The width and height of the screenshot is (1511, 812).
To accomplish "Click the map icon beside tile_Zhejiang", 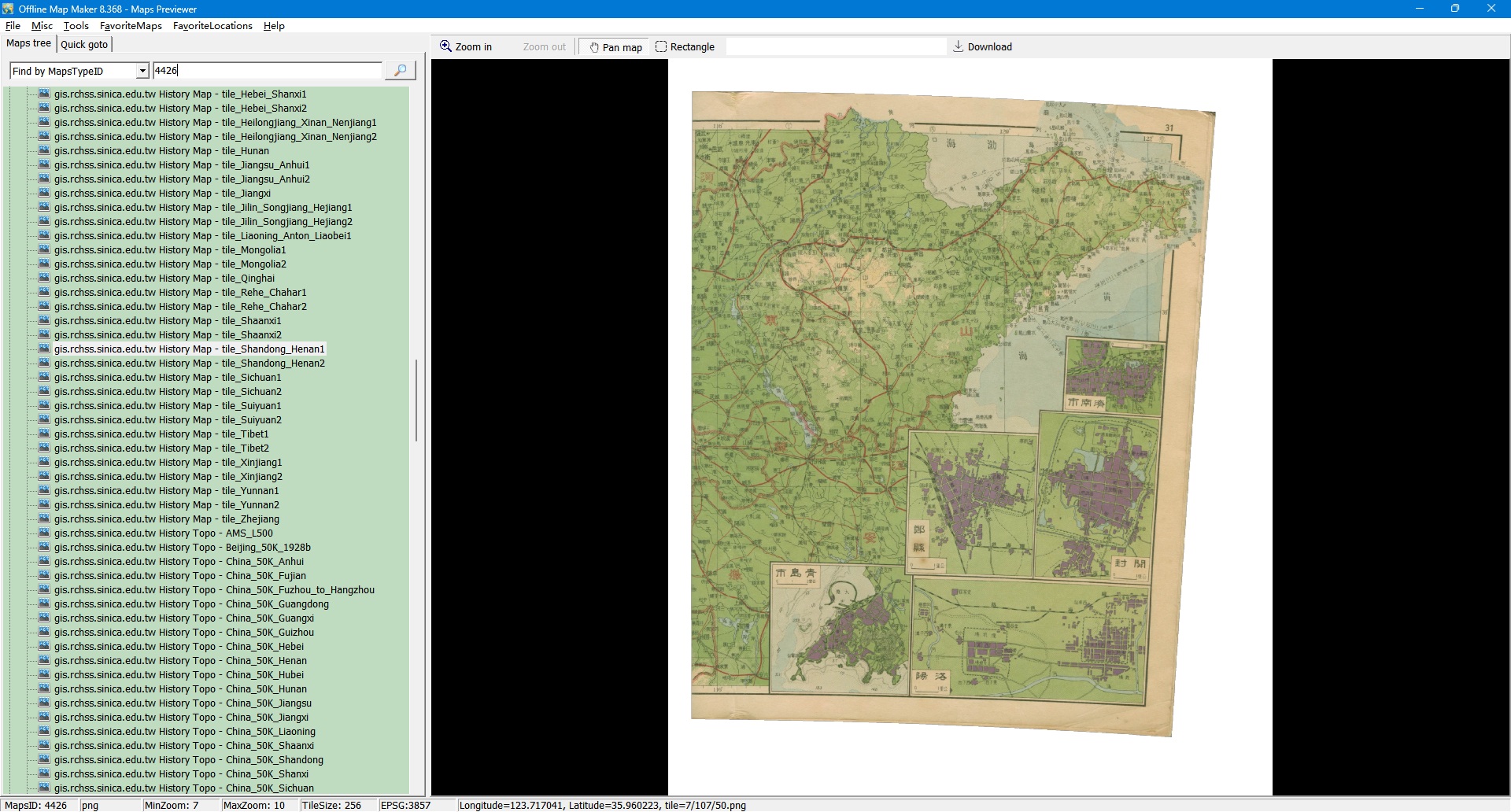I will tap(44, 519).
